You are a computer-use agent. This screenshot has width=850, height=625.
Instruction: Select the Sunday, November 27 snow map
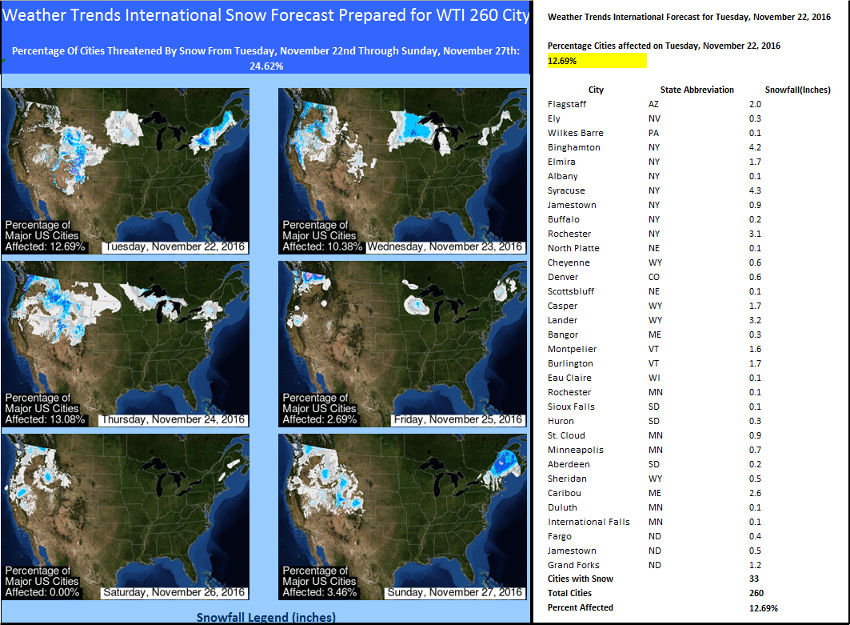click(x=402, y=515)
